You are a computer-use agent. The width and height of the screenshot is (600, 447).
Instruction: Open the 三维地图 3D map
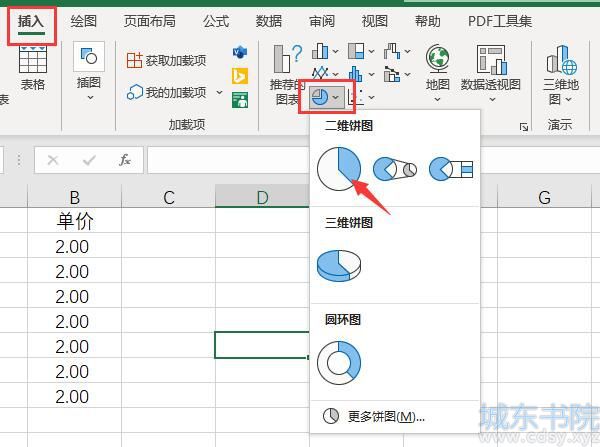click(561, 75)
